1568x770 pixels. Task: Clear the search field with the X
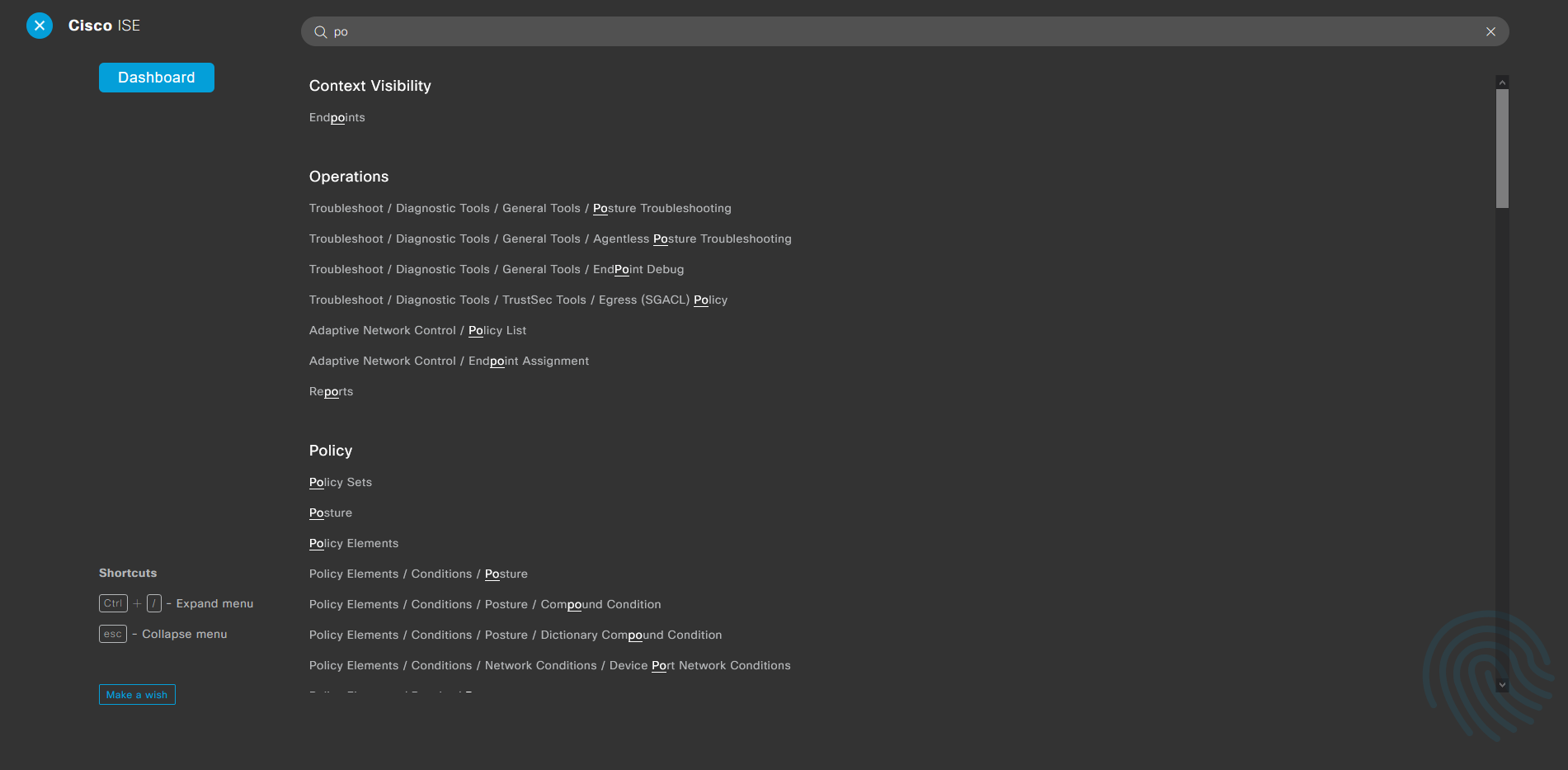(1490, 32)
